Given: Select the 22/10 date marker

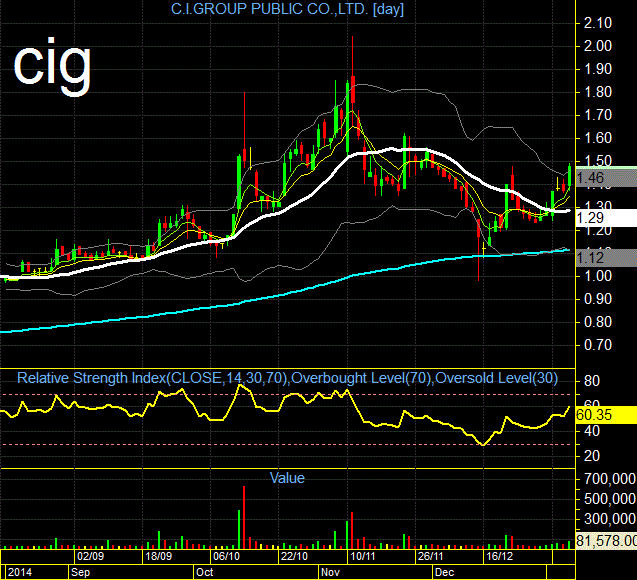Looking at the screenshot, I should click(294, 556).
